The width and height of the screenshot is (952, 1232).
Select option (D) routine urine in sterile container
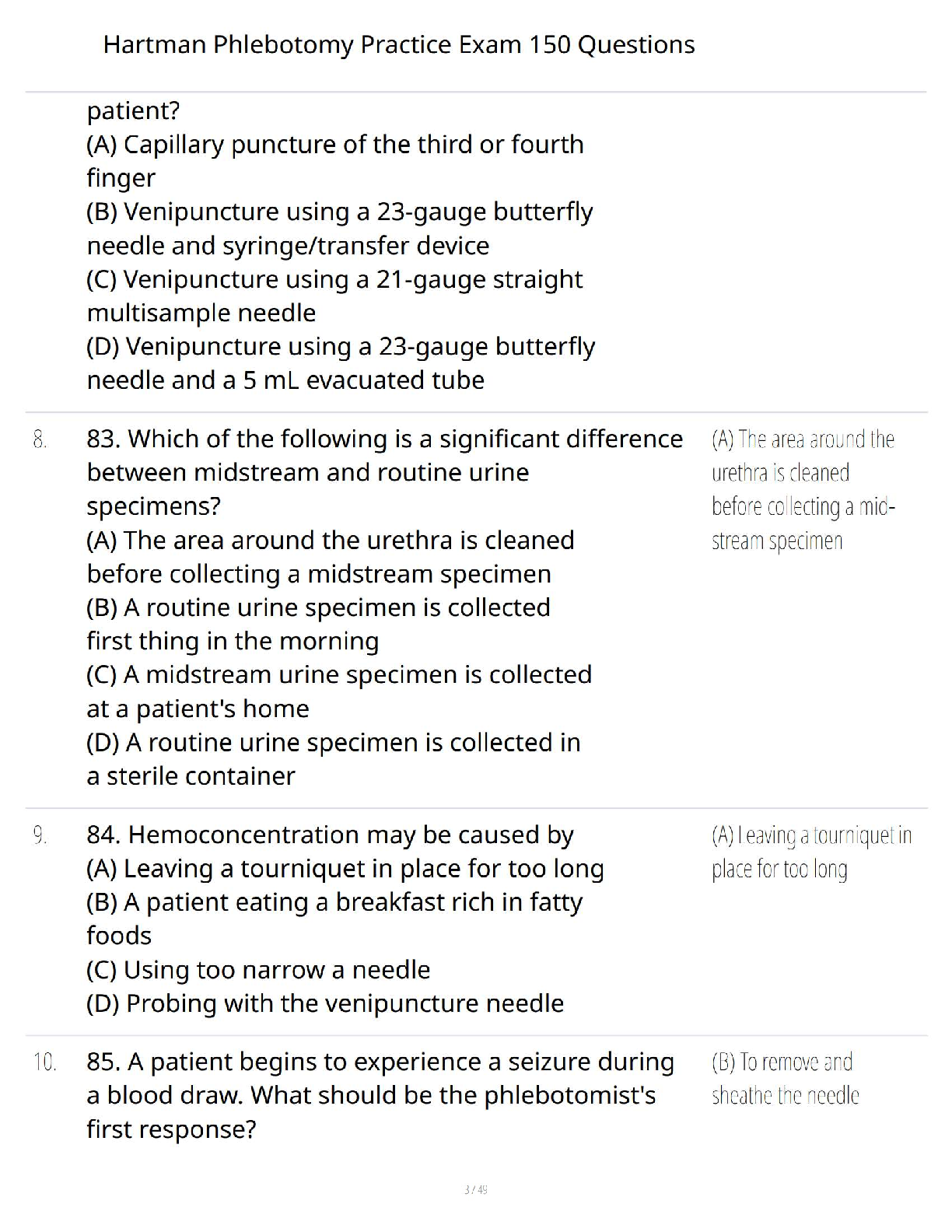(333, 759)
